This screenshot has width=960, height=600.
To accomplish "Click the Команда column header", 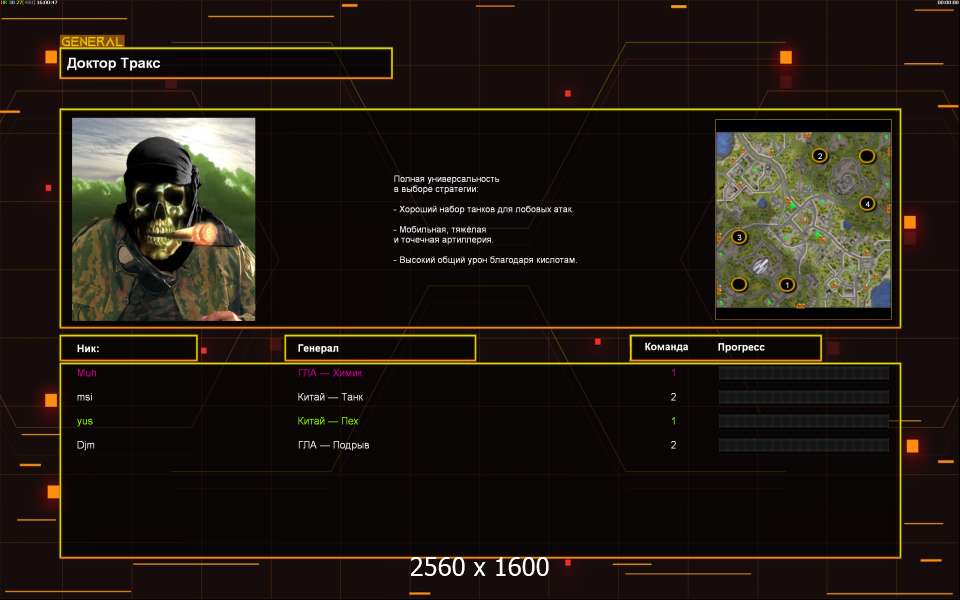I will 666,347.
